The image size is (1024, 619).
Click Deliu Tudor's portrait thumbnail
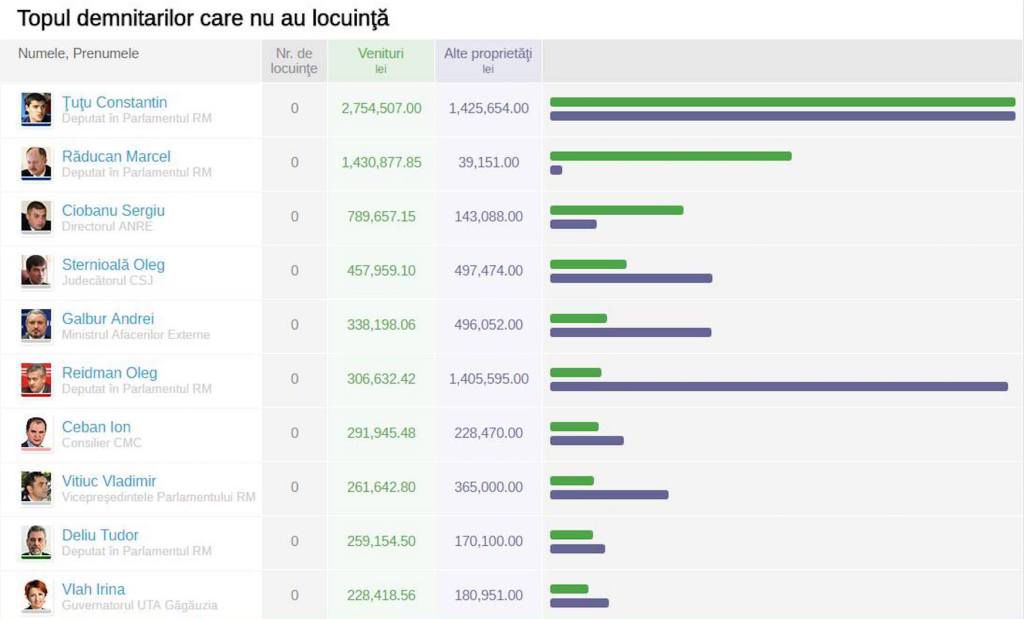coord(36,542)
